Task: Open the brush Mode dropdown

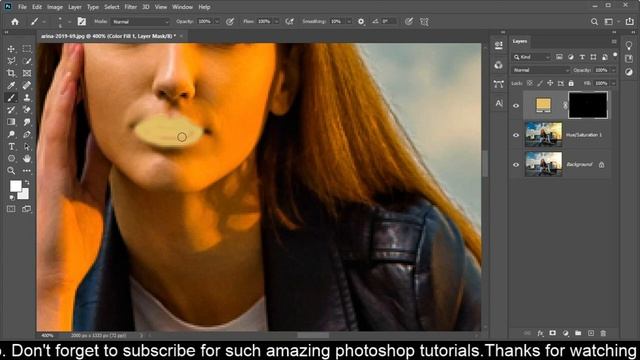Action: coord(140,22)
